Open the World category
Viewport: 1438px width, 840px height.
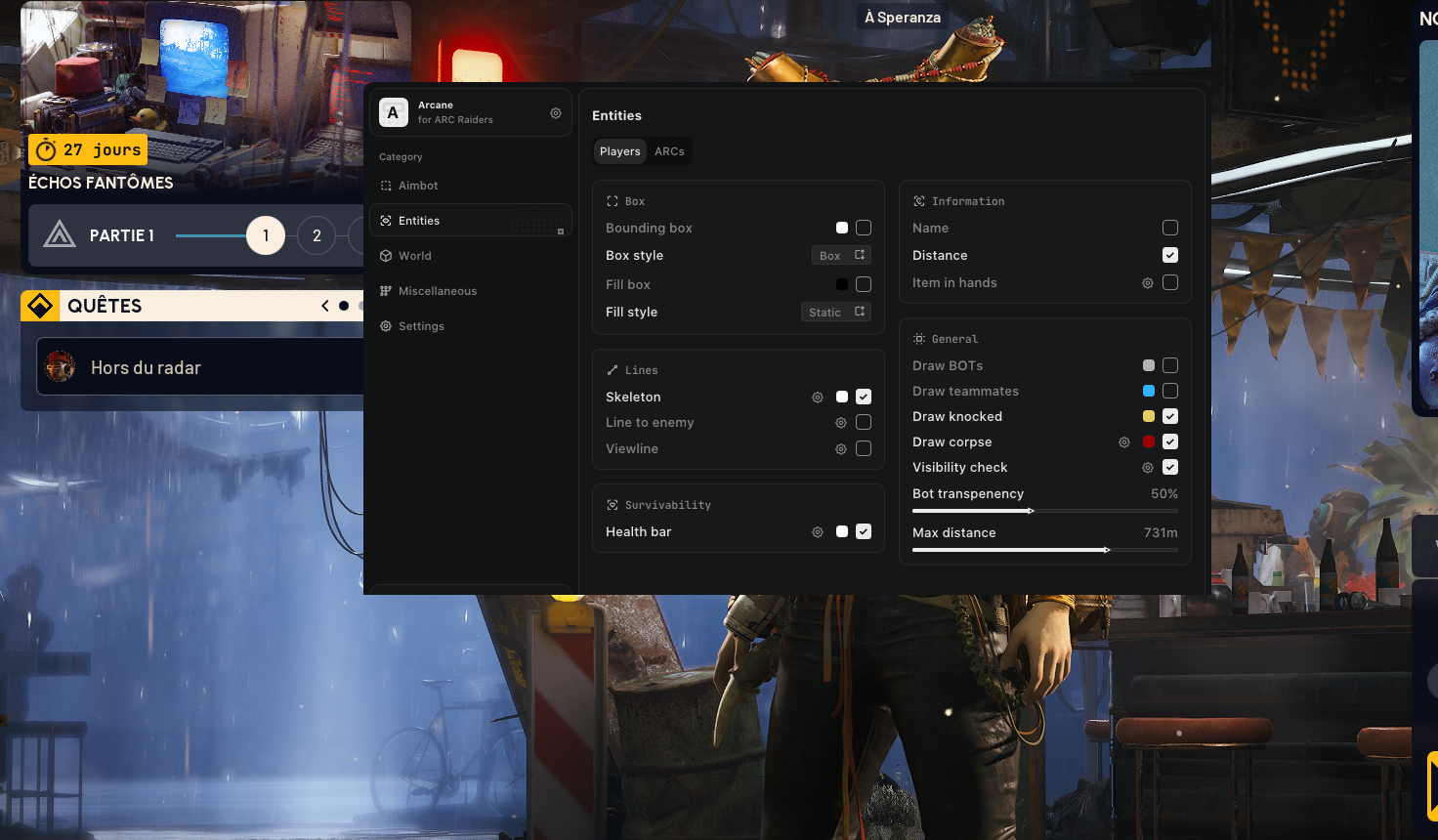pyautogui.click(x=470, y=256)
